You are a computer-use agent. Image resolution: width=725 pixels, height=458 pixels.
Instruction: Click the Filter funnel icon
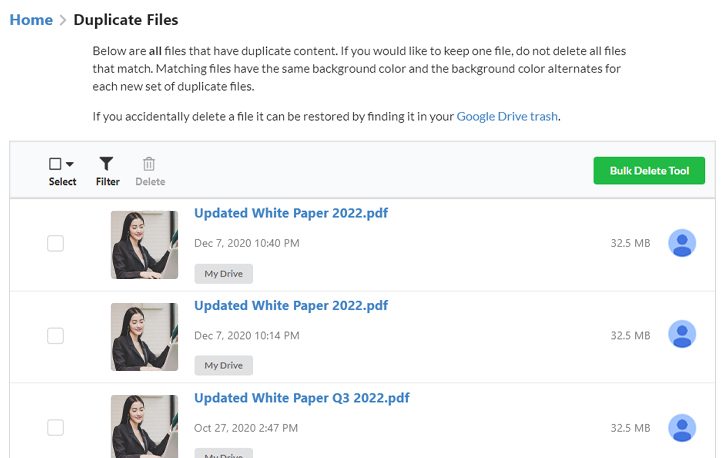pyautogui.click(x=106, y=164)
